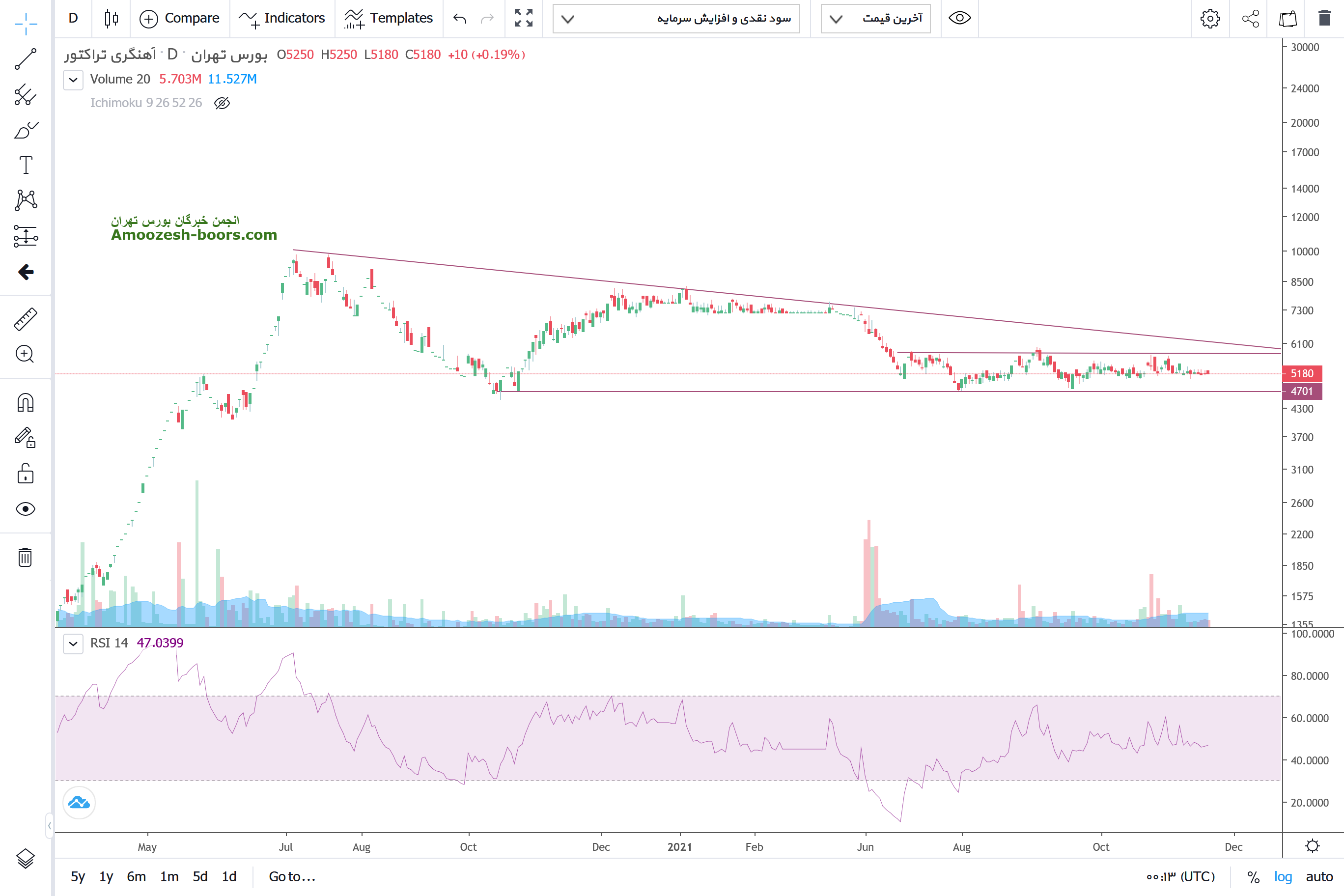The image size is (1344, 896).
Task: Open the آخرین قیمت dropdown
Action: 875,18
